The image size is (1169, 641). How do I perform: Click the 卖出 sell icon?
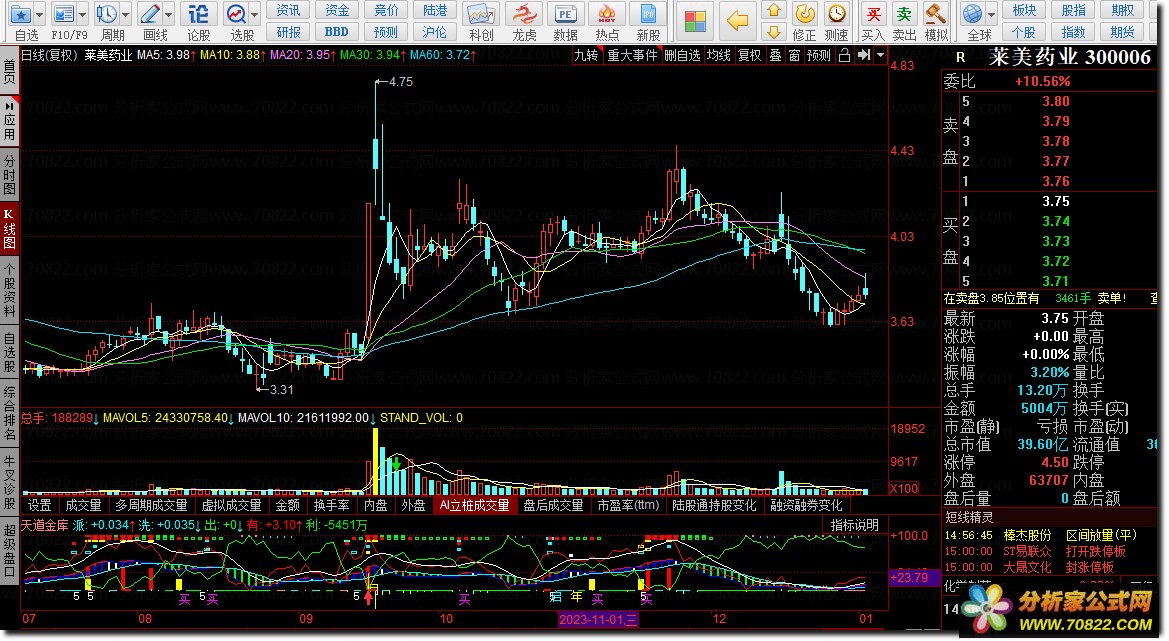pyautogui.click(x=904, y=14)
